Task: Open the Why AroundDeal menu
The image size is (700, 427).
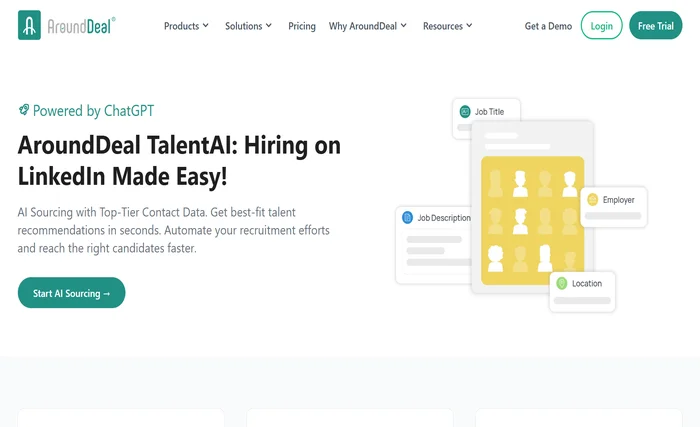Action: tap(368, 26)
